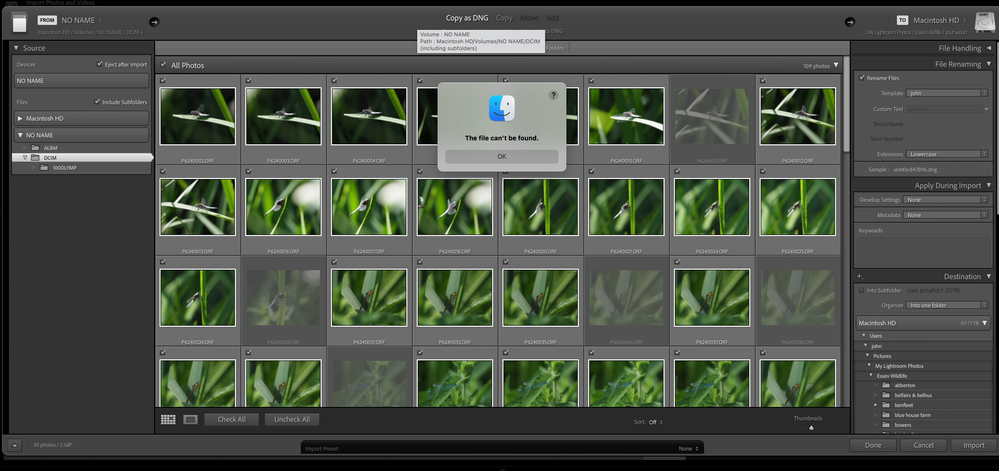Open the Metadata dropdown set to None
This screenshot has height=471, width=999.
coord(945,215)
